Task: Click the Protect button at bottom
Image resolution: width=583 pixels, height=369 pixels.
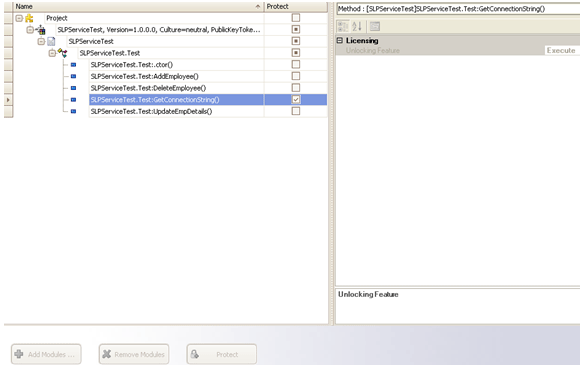Action: (222, 354)
